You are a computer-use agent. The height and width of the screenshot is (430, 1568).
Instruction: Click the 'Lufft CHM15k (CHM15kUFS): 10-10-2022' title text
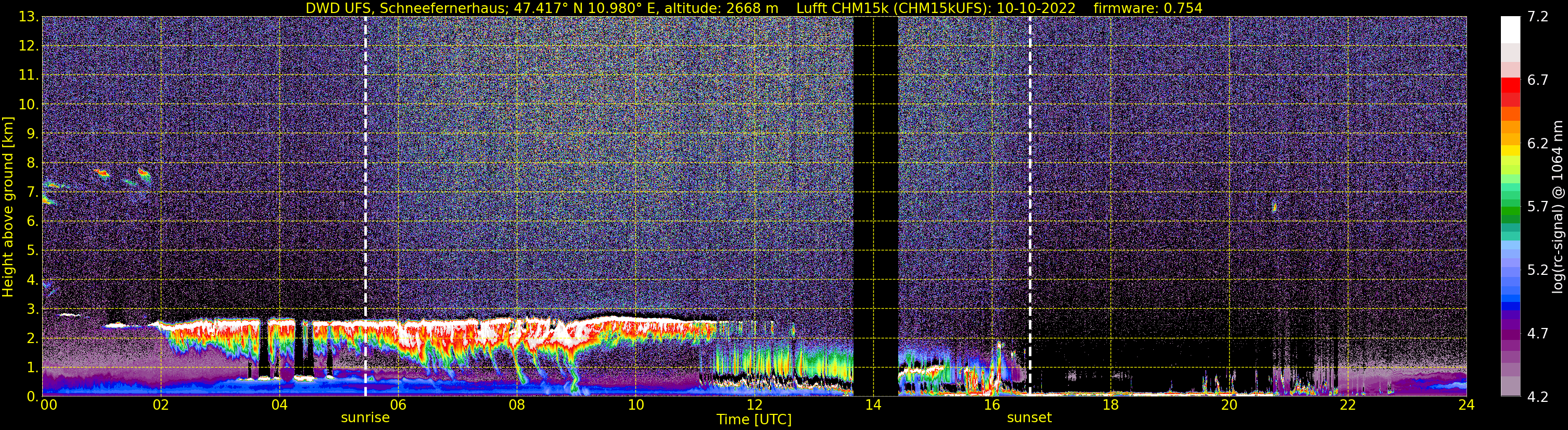936,8
